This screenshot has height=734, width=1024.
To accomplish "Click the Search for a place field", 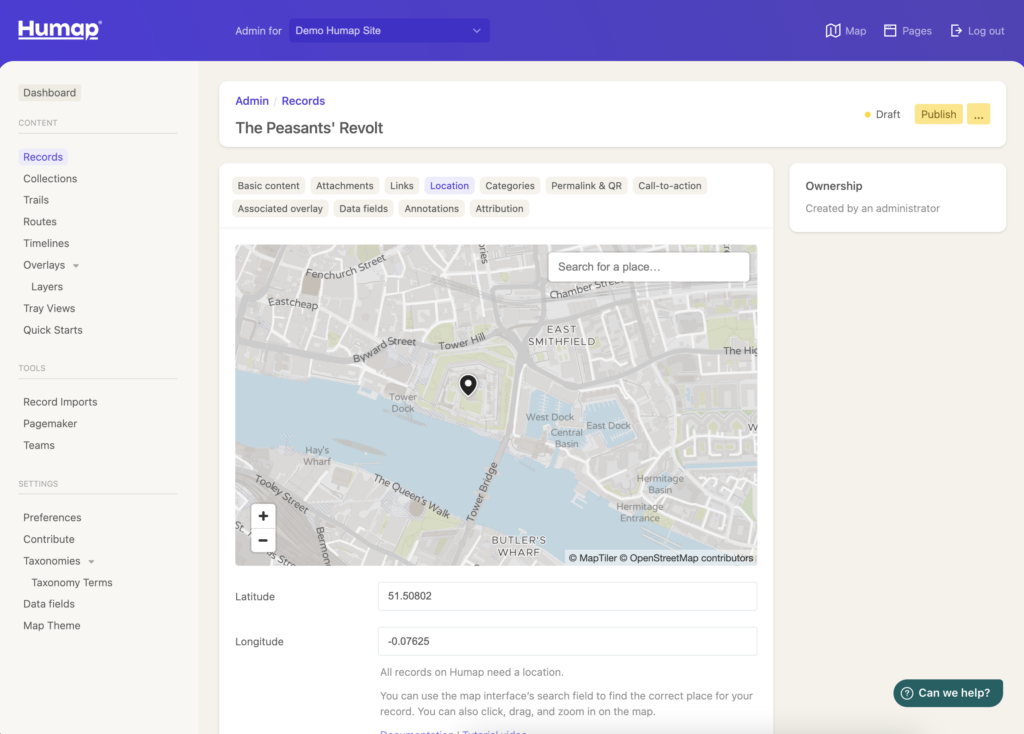I will click(648, 267).
